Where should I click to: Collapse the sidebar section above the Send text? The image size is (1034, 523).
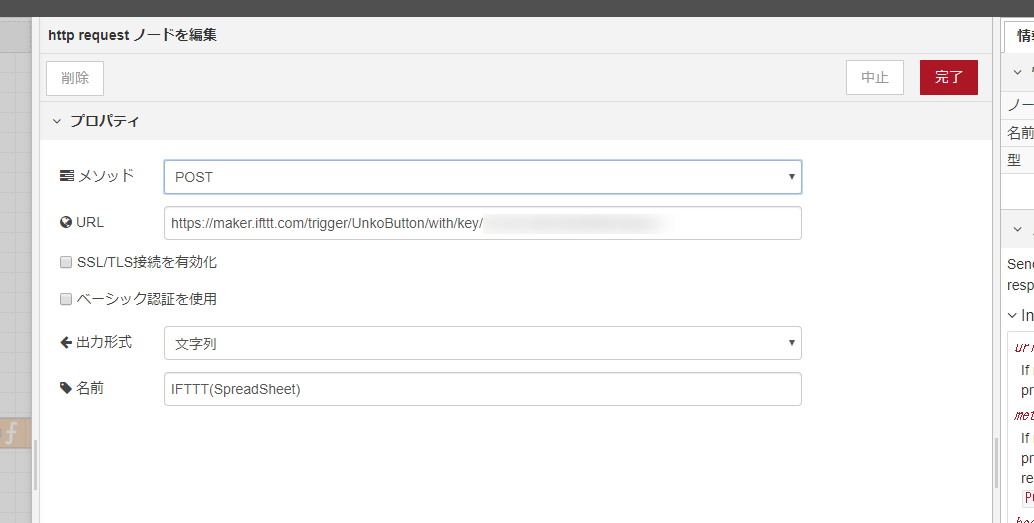click(1017, 229)
